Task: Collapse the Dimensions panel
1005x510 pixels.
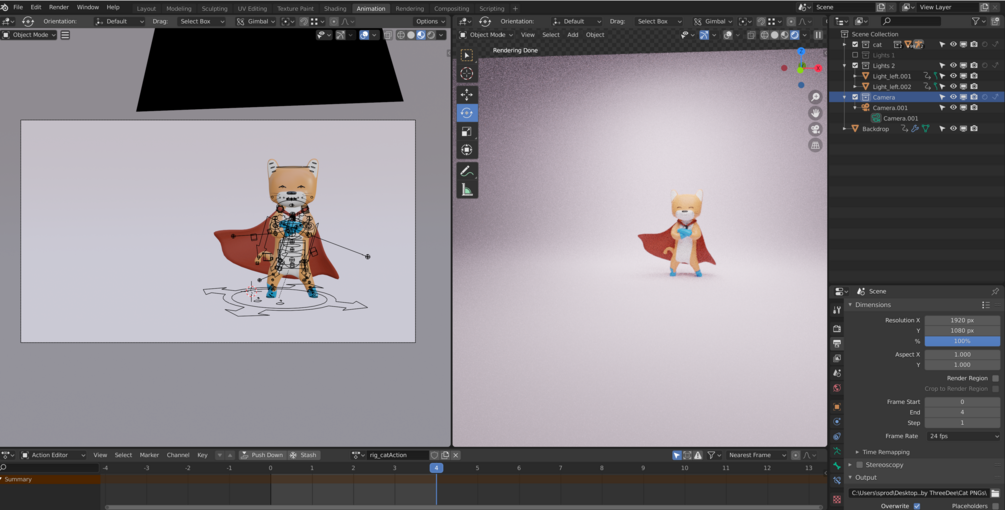Action: tap(851, 305)
